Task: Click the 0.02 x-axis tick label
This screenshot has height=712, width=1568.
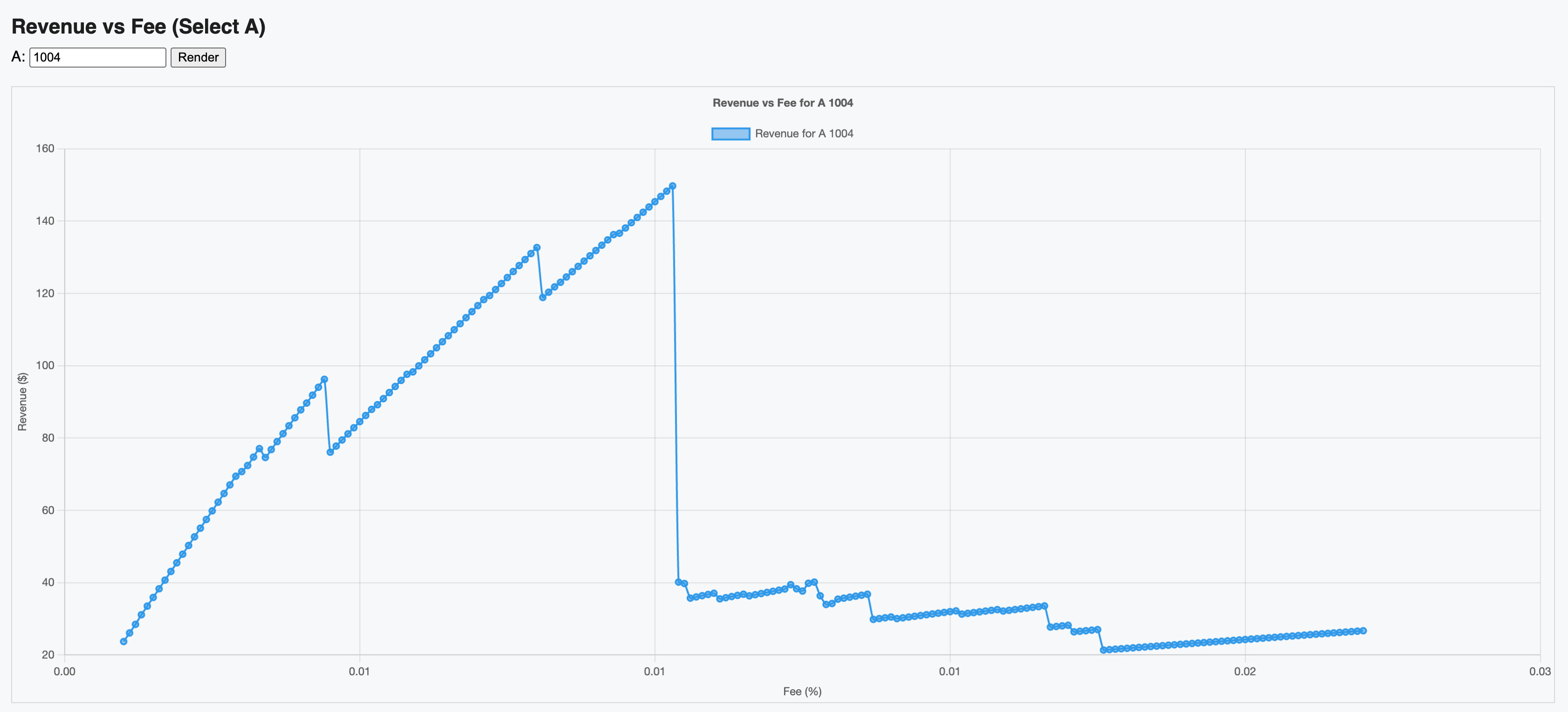Action: (1245, 672)
